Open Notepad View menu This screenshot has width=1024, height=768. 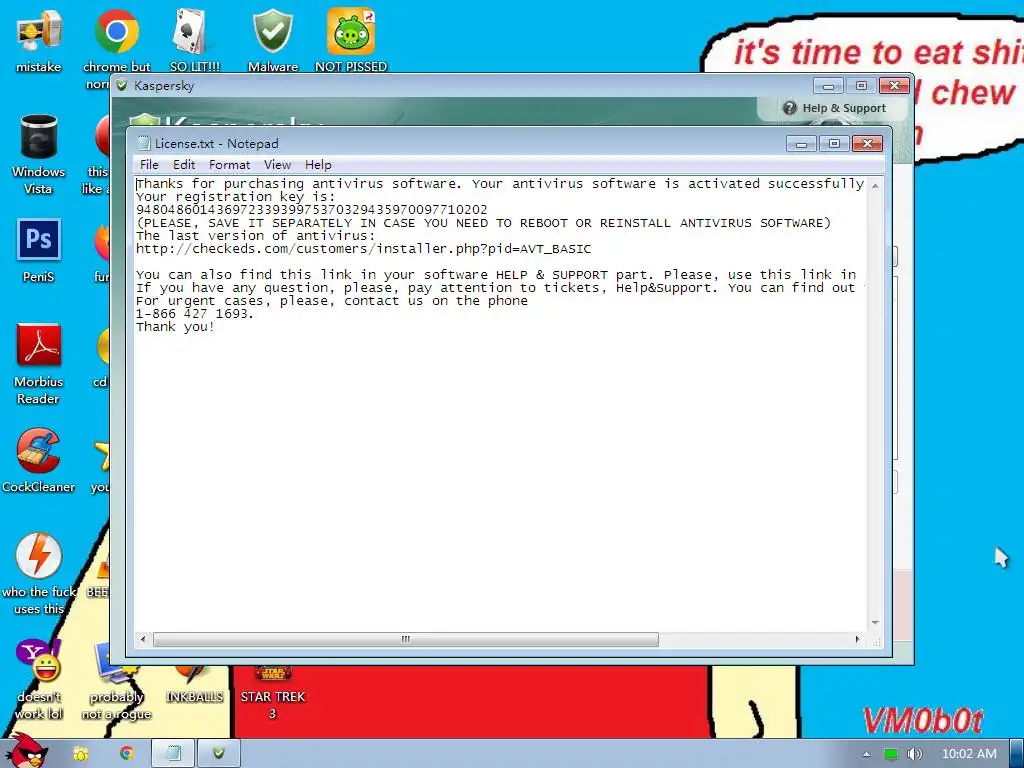click(x=277, y=165)
